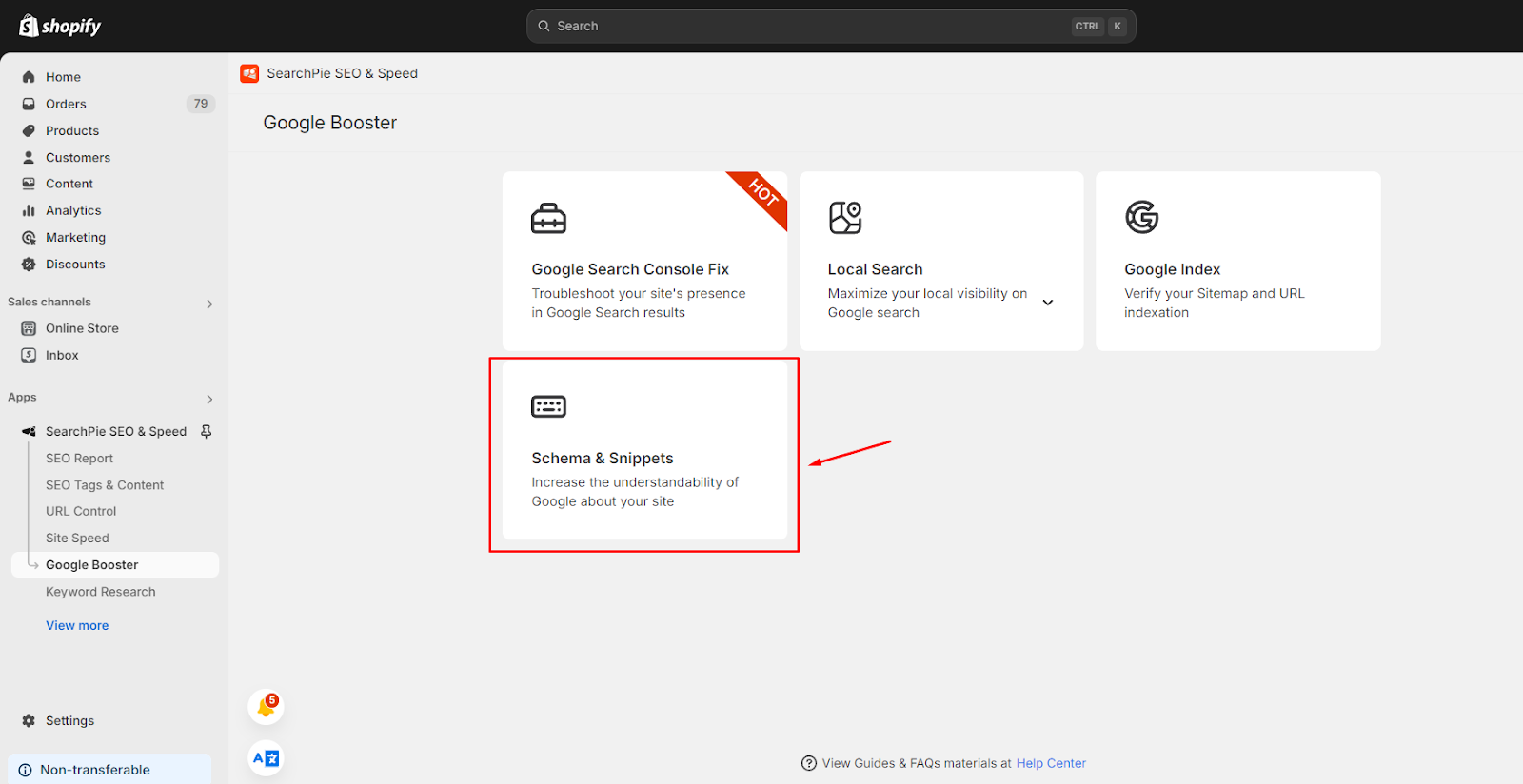1523x784 pixels.
Task: Open the Google Search Console Fix card
Action: 644,261
